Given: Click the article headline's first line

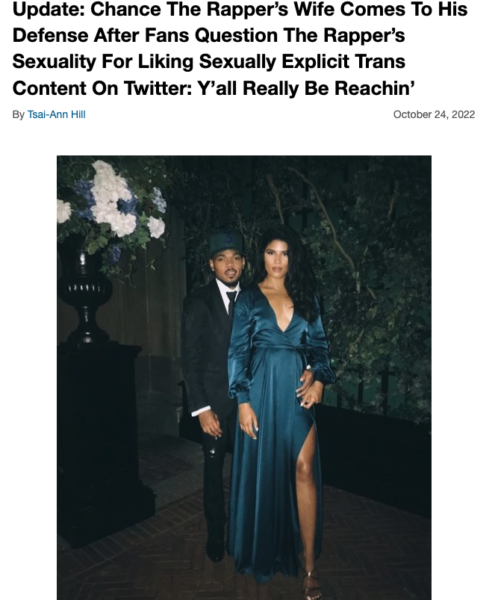Looking at the screenshot, I should 240,9.
